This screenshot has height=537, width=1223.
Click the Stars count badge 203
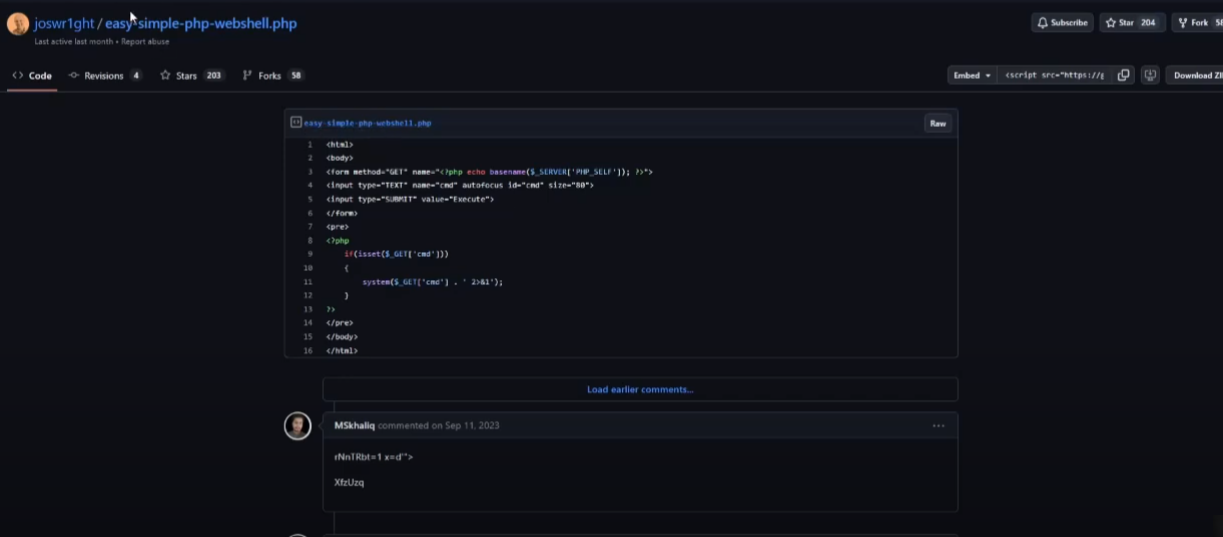click(214, 76)
